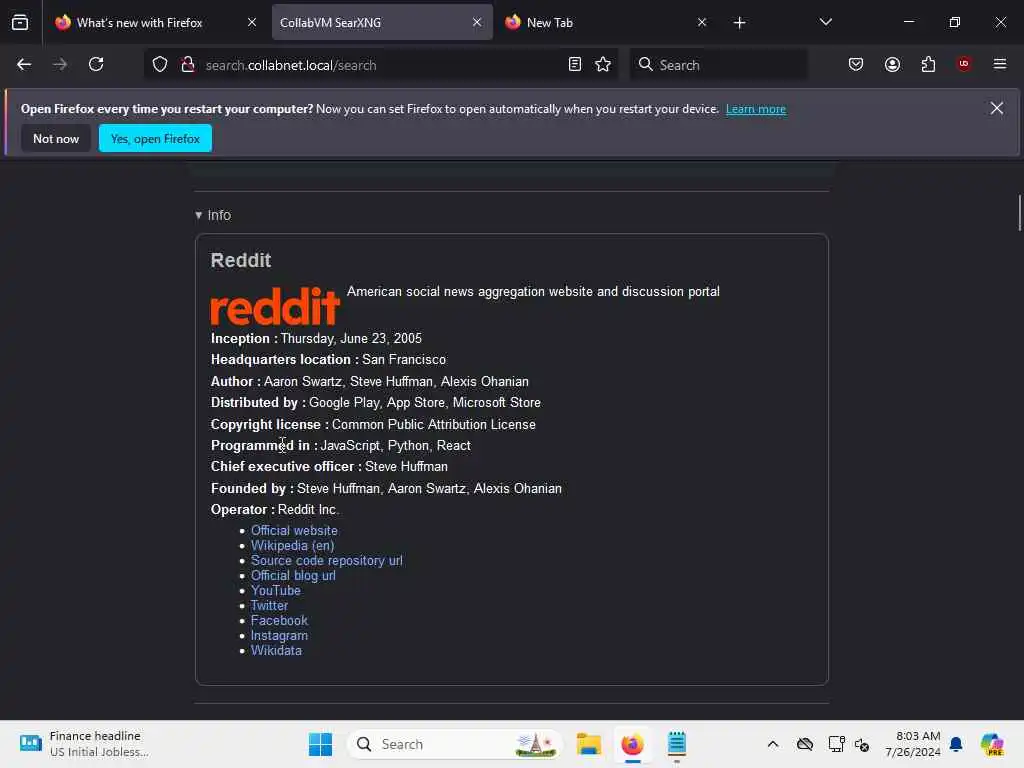Close the CollabVM SearXNG tab
This screenshot has height=768, width=1024.
477,22
